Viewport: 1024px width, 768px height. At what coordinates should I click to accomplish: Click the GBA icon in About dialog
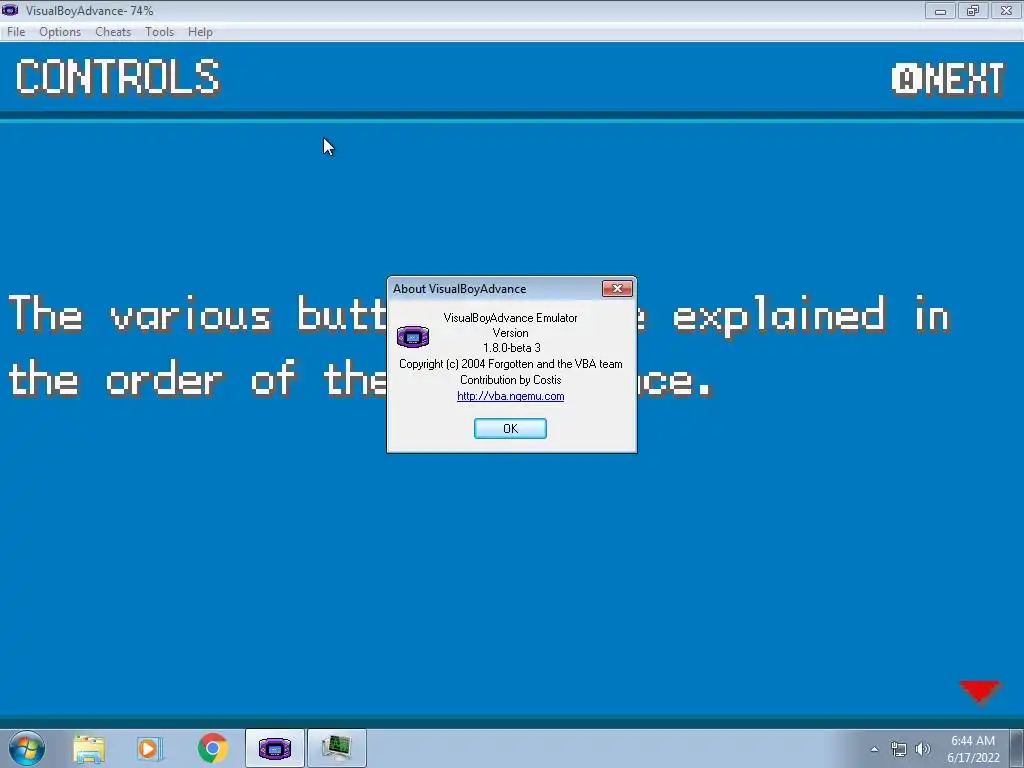click(x=413, y=336)
